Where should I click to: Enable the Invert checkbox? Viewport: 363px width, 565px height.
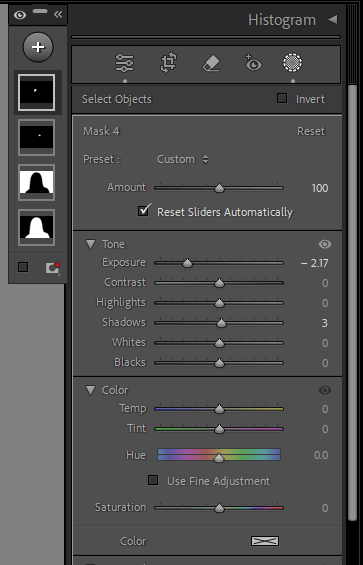[x=282, y=98]
